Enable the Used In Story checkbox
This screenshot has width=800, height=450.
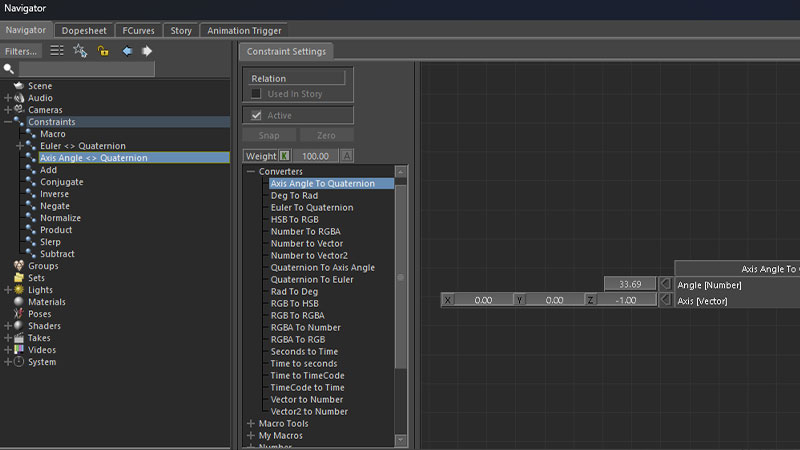coord(256,94)
